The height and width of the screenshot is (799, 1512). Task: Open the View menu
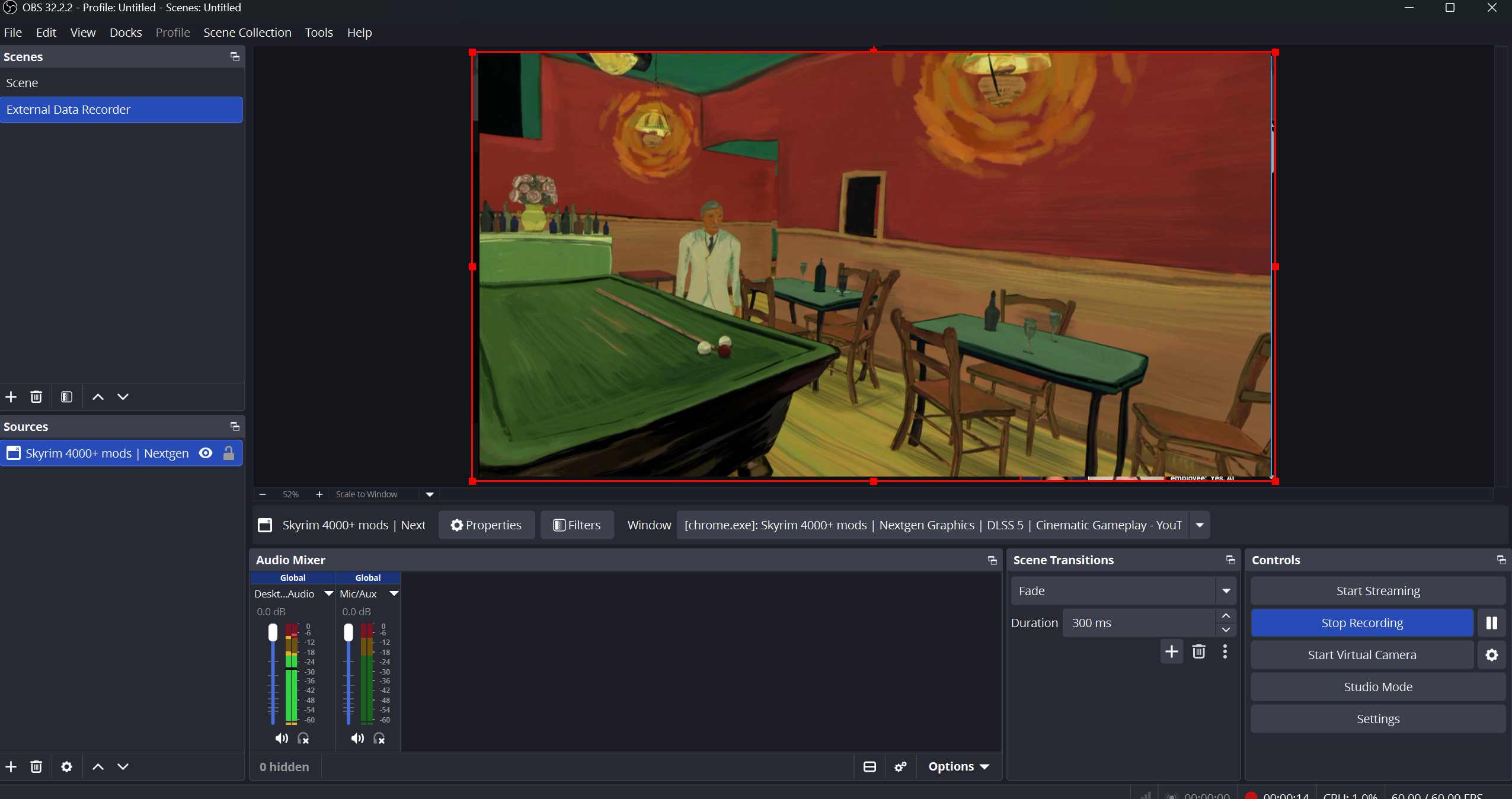coord(83,33)
